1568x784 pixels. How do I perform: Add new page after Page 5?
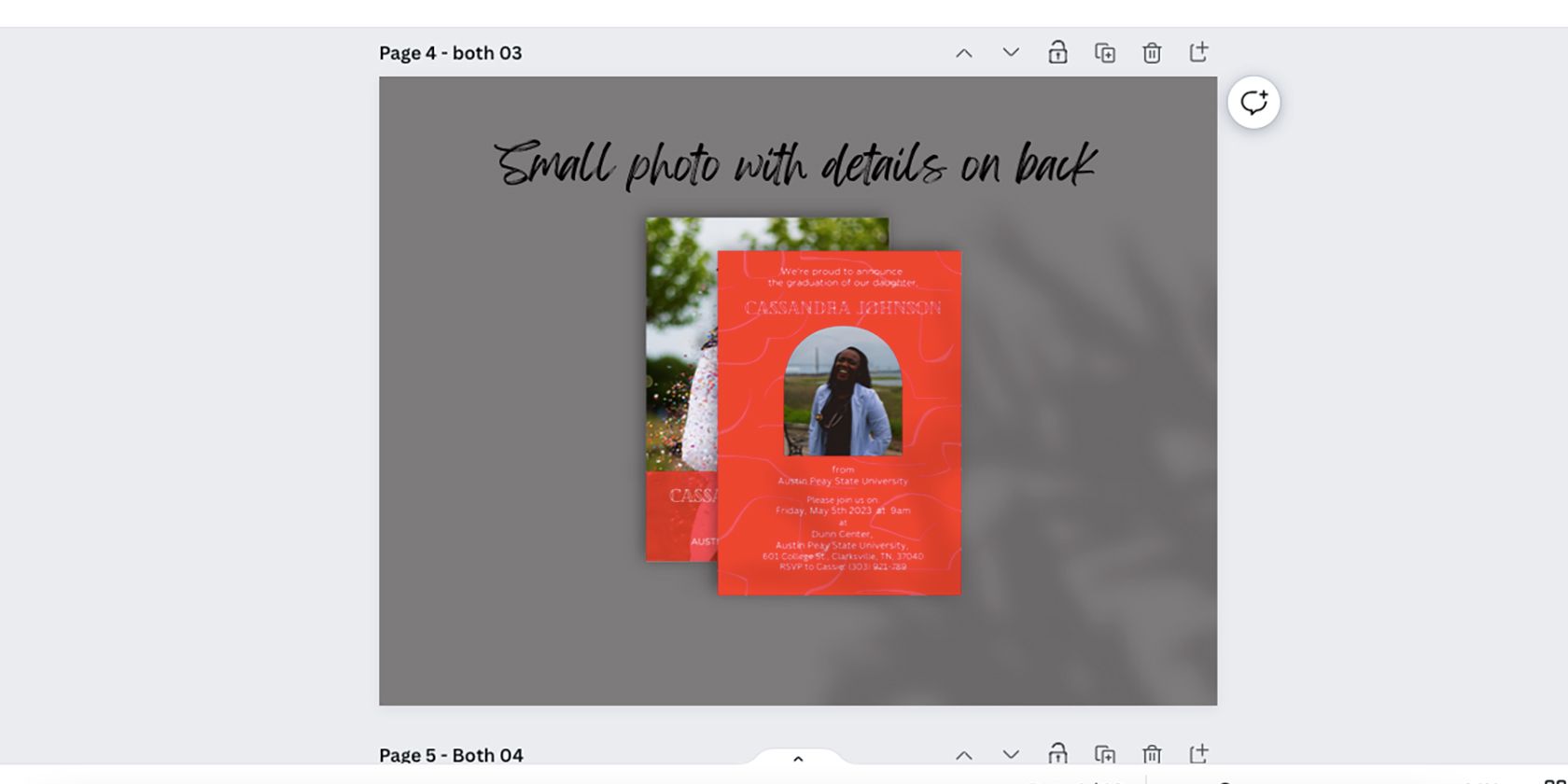[x=1199, y=753]
